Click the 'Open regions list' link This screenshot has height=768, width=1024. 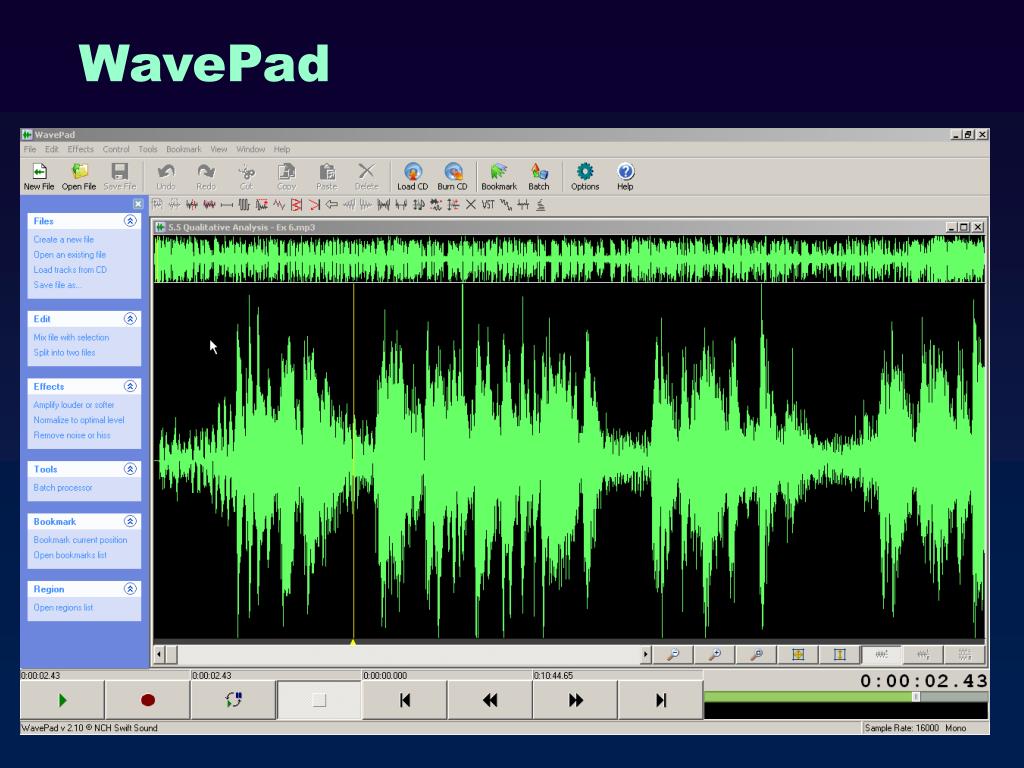[x=63, y=607]
